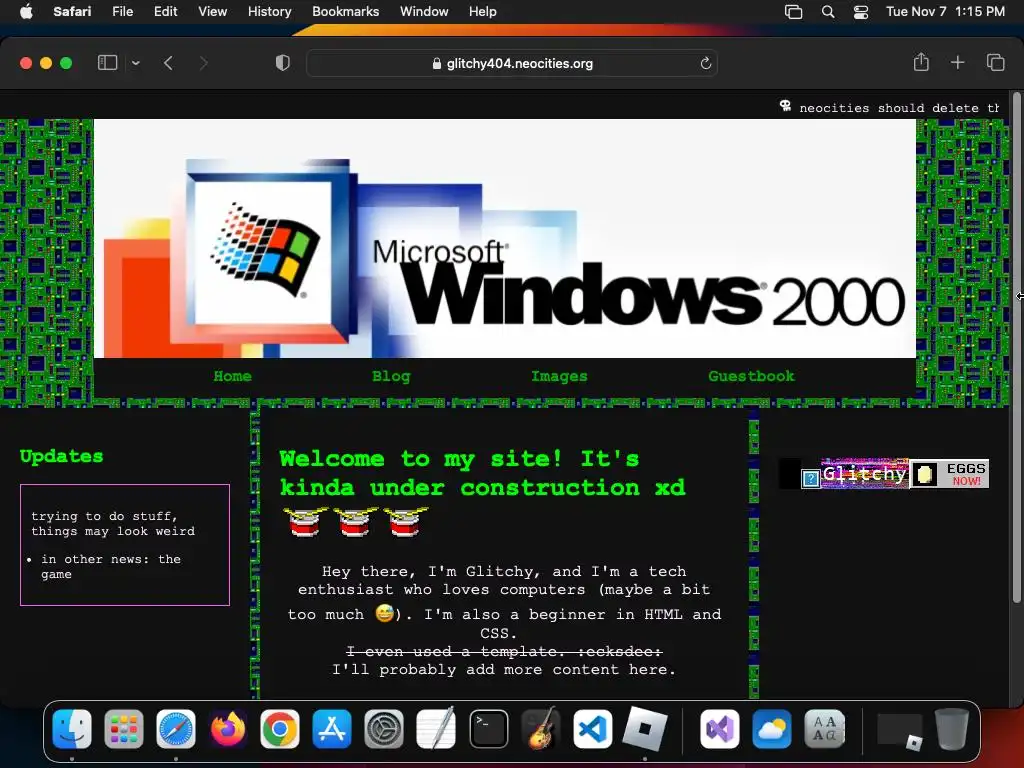
Task: Open a new tab with the plus icon
Action: 957,63
